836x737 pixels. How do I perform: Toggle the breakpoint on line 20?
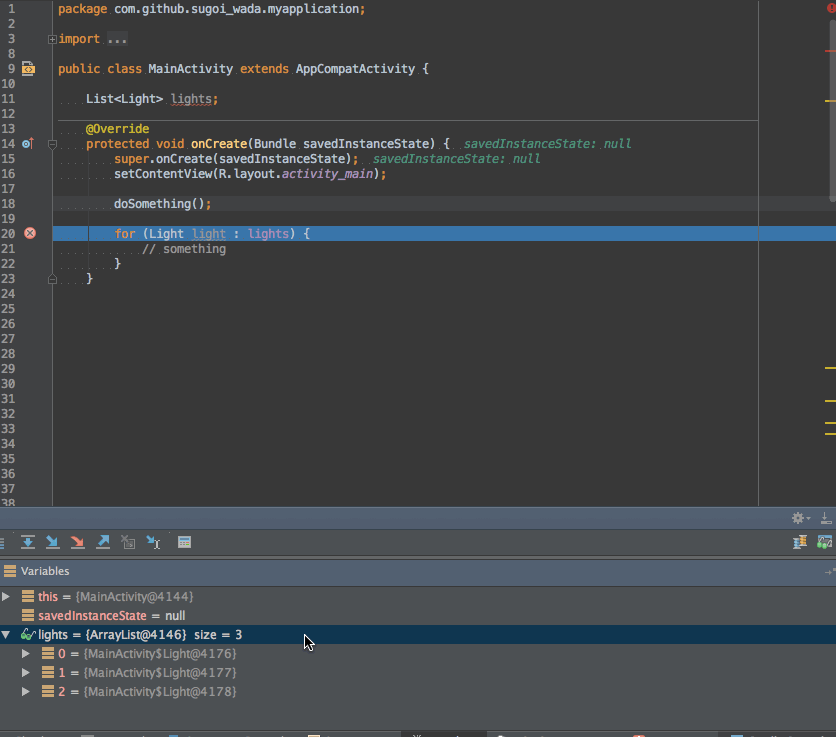[29, 233]
